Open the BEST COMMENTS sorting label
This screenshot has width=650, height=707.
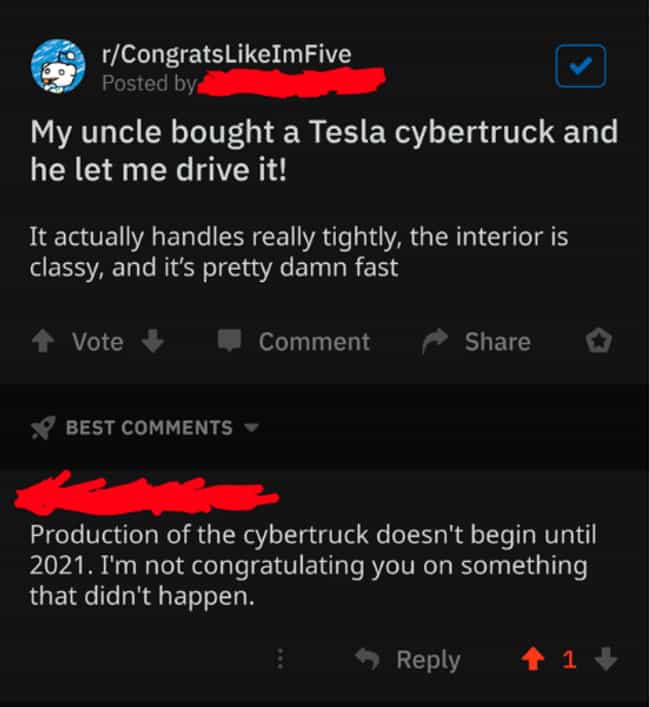(x=149, y=427)
